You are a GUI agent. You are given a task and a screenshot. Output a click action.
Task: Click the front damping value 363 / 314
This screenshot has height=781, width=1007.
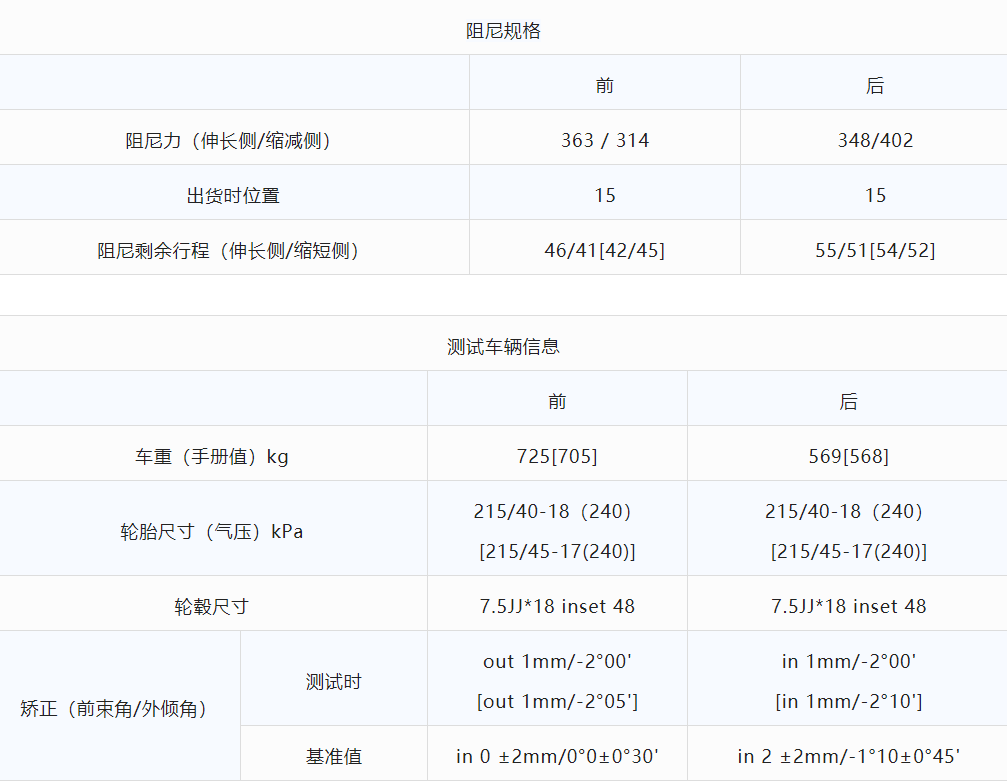point(604,141)
